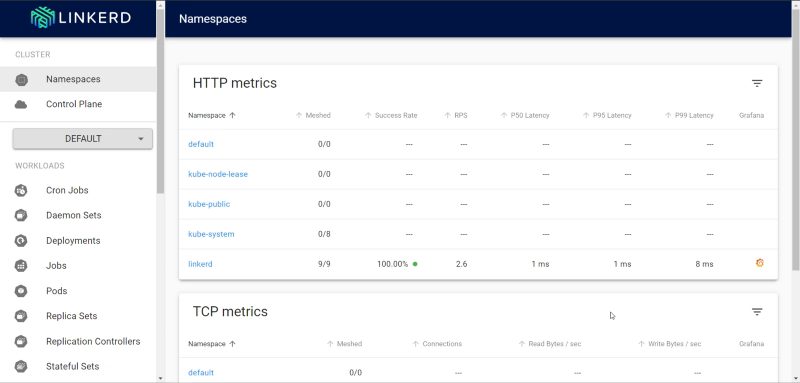Sort HTTP metrics by P99 Latency
Screen dimensions: 800x383
(x=689, y=115)
